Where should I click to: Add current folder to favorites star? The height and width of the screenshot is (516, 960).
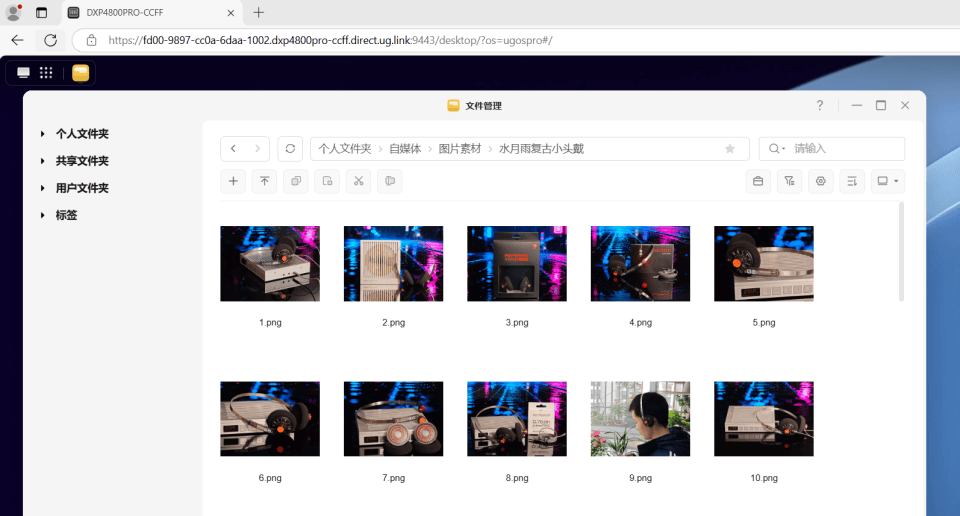point(730,149)
